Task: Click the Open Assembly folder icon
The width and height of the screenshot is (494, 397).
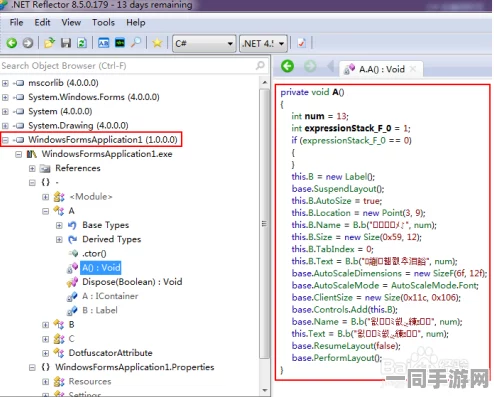Action: [49, 43]
